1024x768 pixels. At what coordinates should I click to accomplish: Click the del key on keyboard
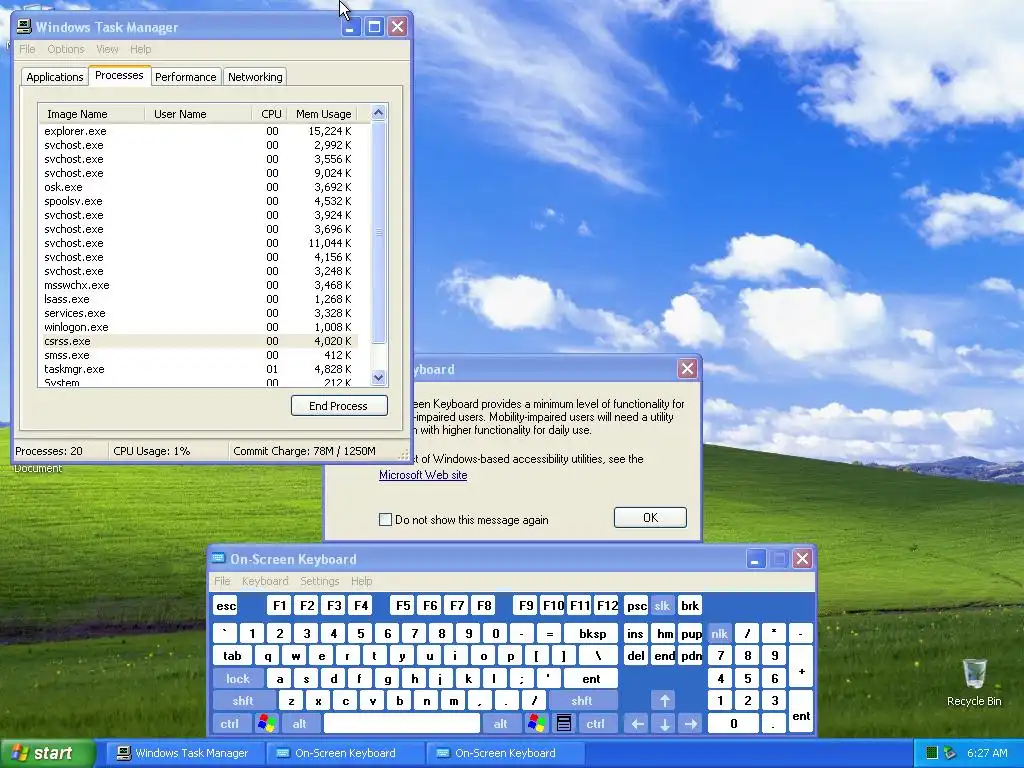coord(636,656)
